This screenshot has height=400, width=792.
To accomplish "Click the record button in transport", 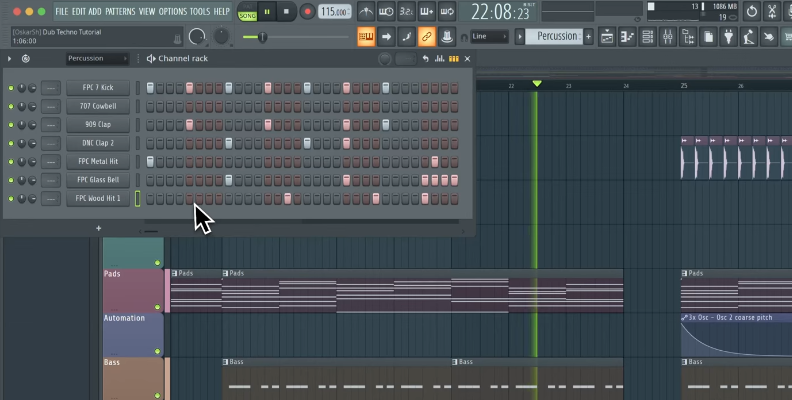I will pos(307,12).
